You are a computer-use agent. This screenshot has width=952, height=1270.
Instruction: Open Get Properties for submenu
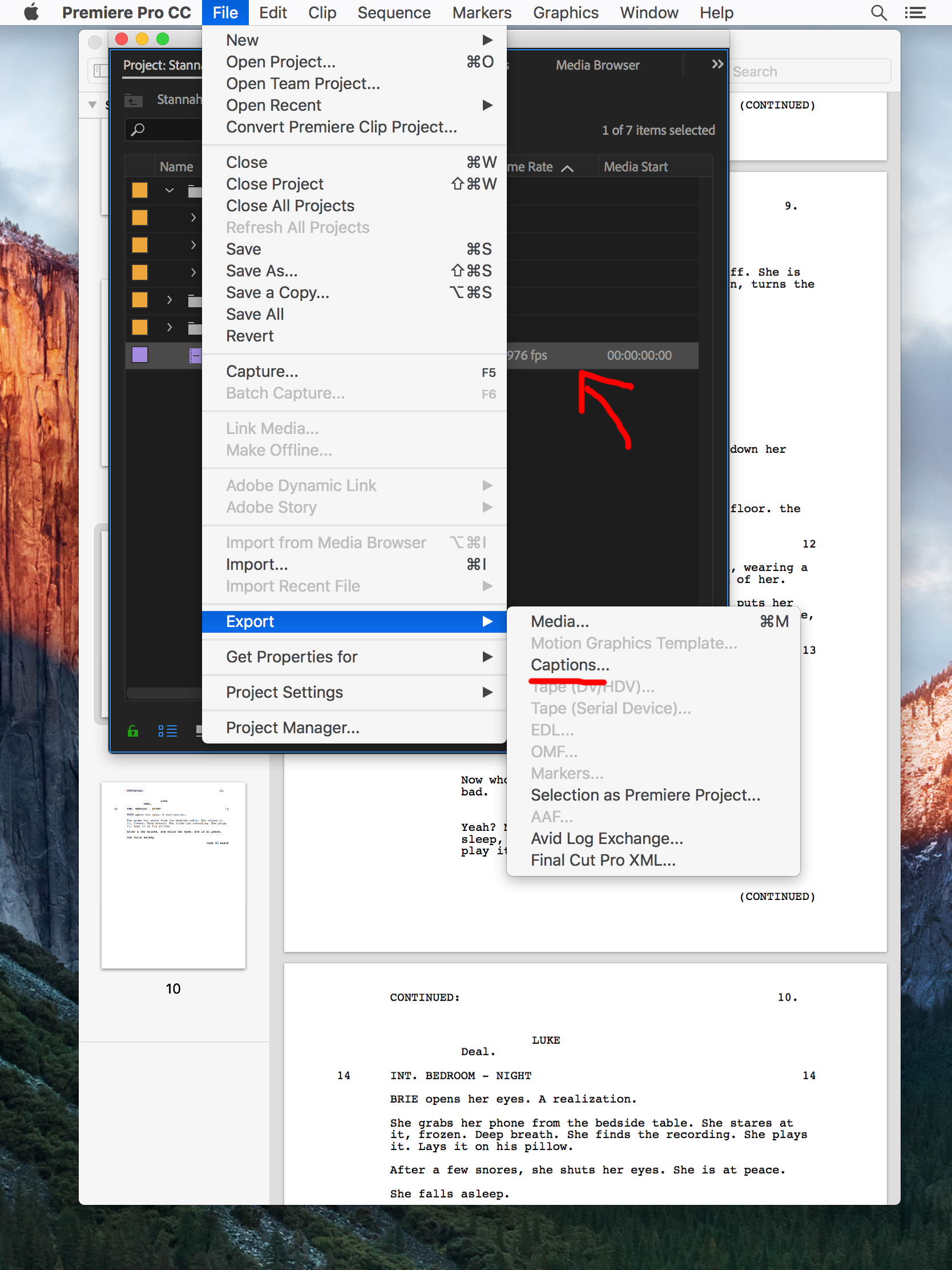pyautogui.click(x=354, y=657)
